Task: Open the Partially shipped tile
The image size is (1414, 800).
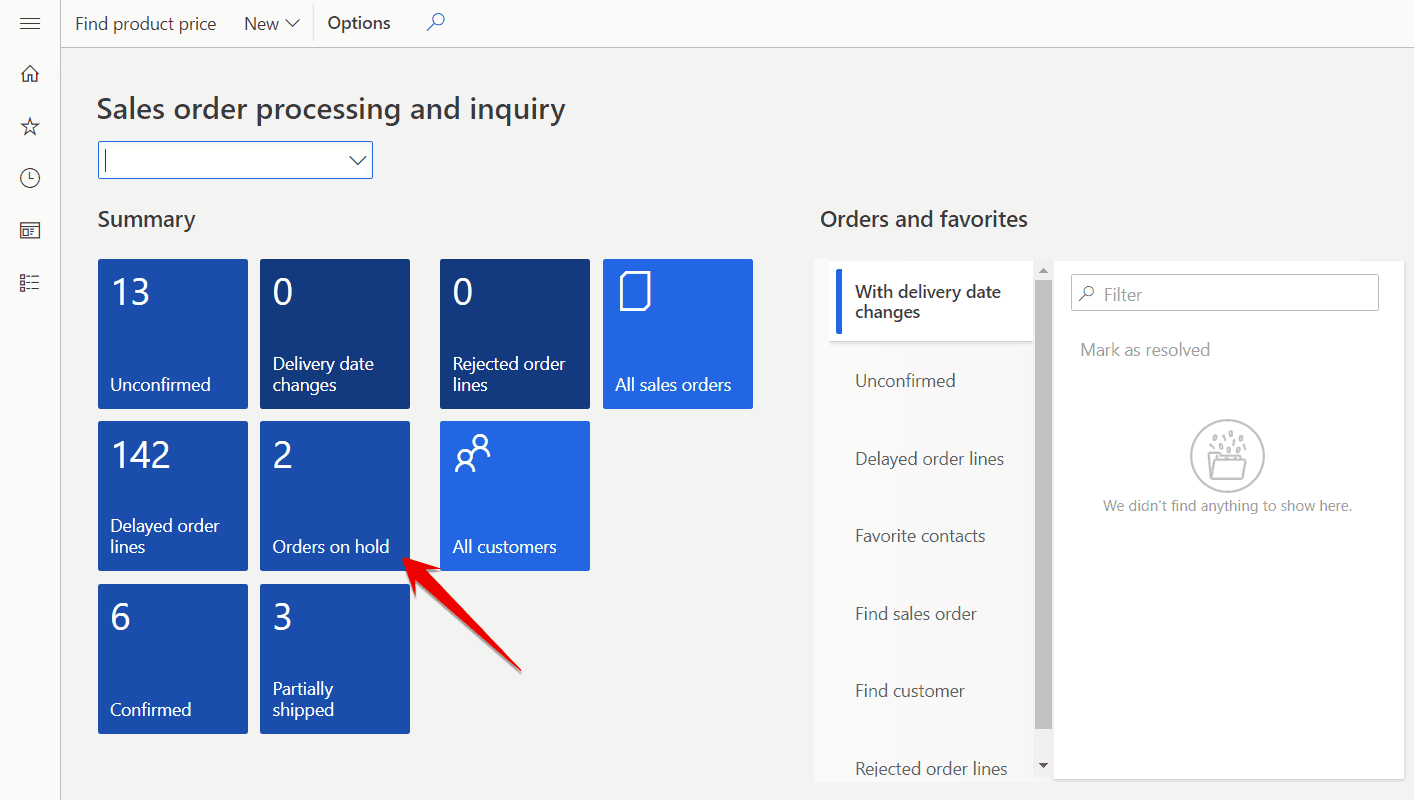Action: 335,659
